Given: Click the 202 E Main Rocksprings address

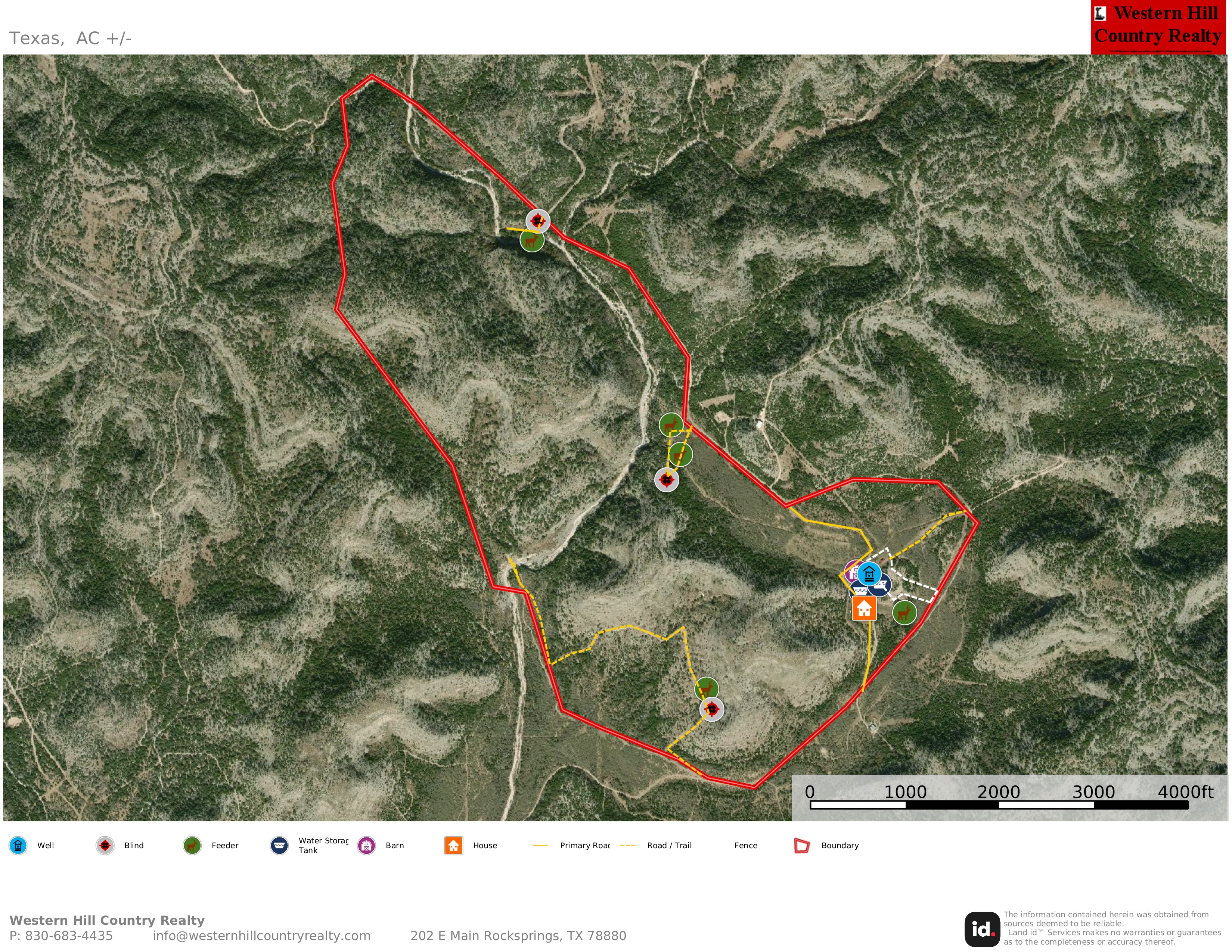Looking at the screenshot, I should point(518,936).
